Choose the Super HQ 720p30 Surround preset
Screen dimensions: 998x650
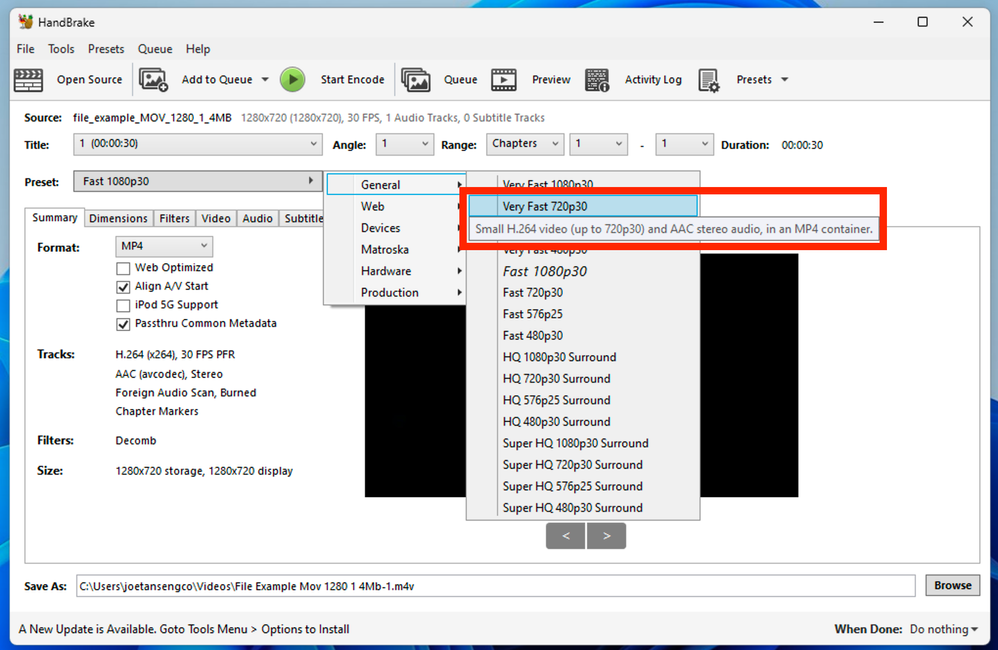point(583,465)
